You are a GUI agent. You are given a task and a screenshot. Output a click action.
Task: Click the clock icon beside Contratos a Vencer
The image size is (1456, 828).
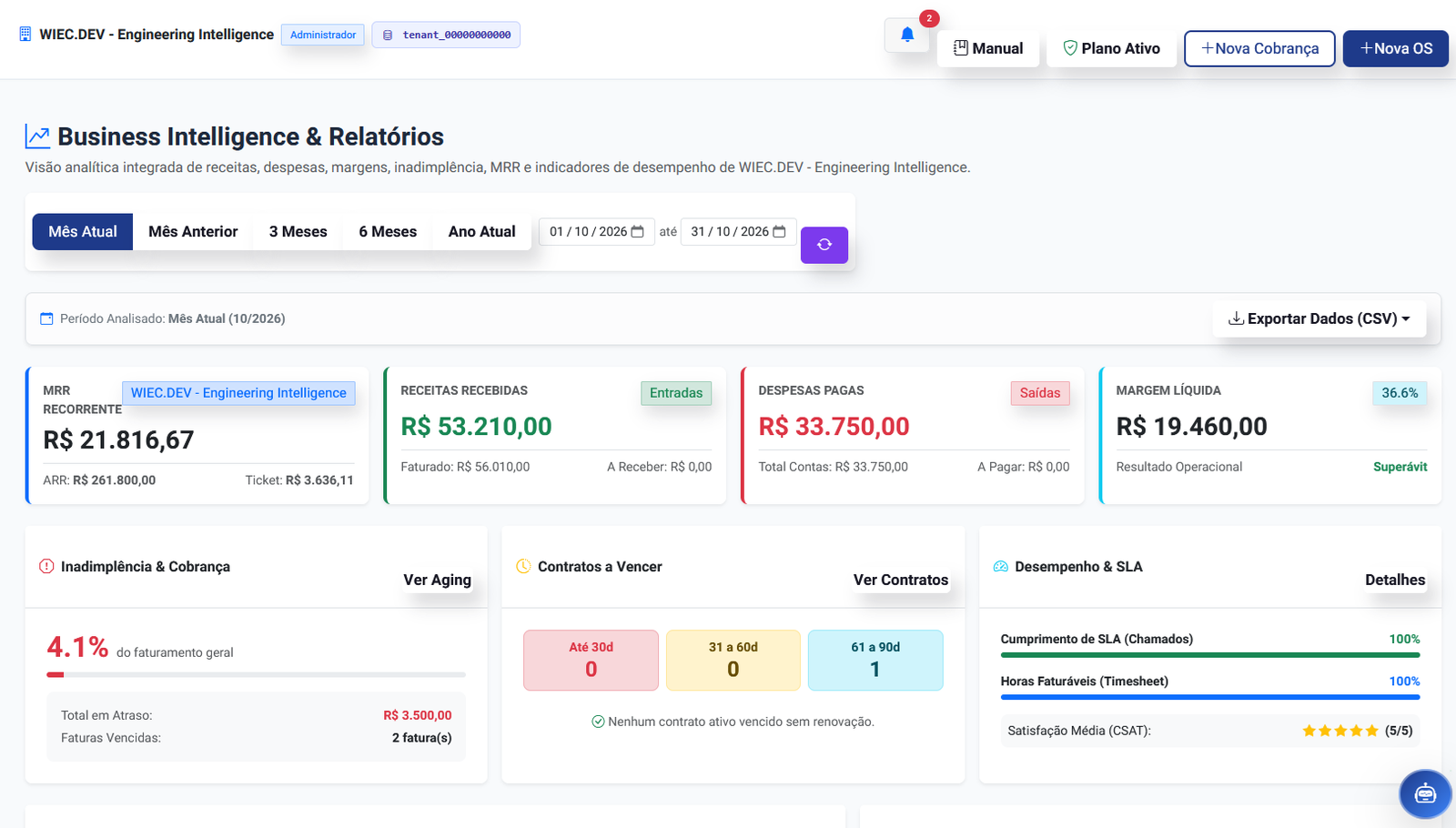coord(523,566)
